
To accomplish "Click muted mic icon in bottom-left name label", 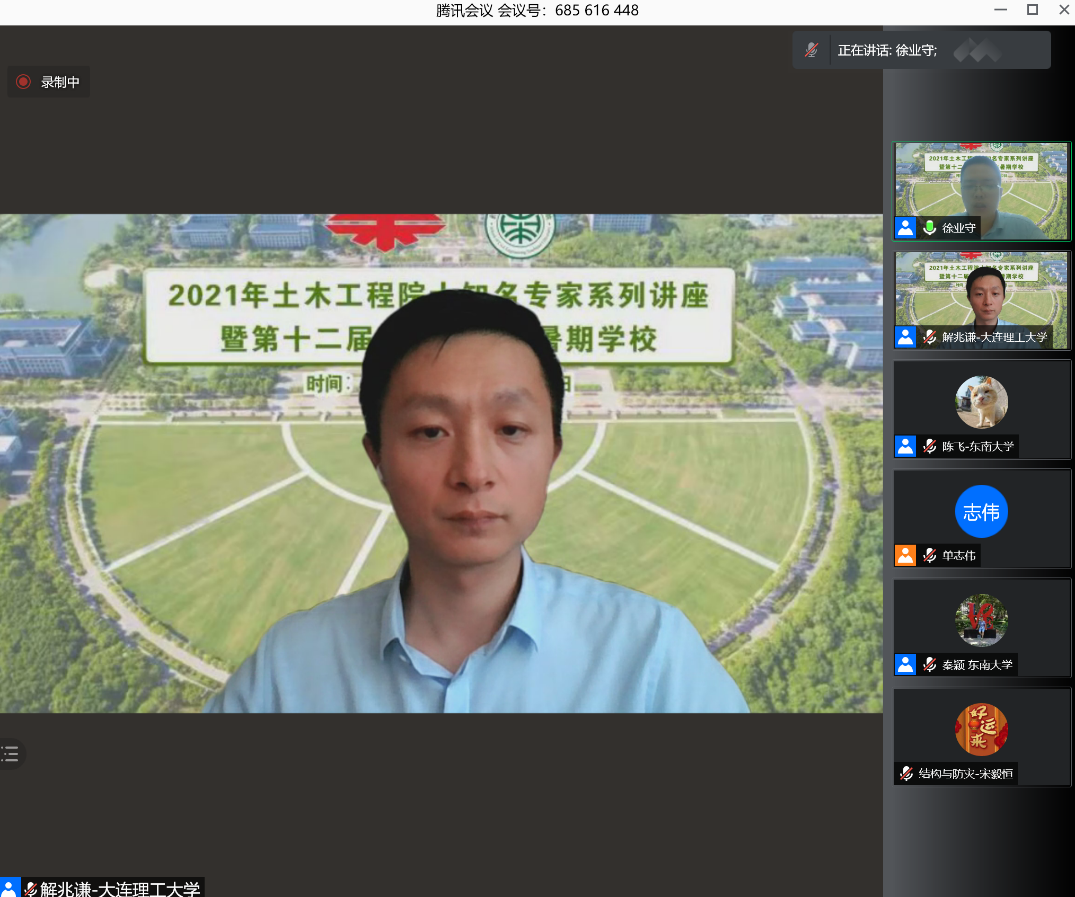I will click(x=30, y=888).
